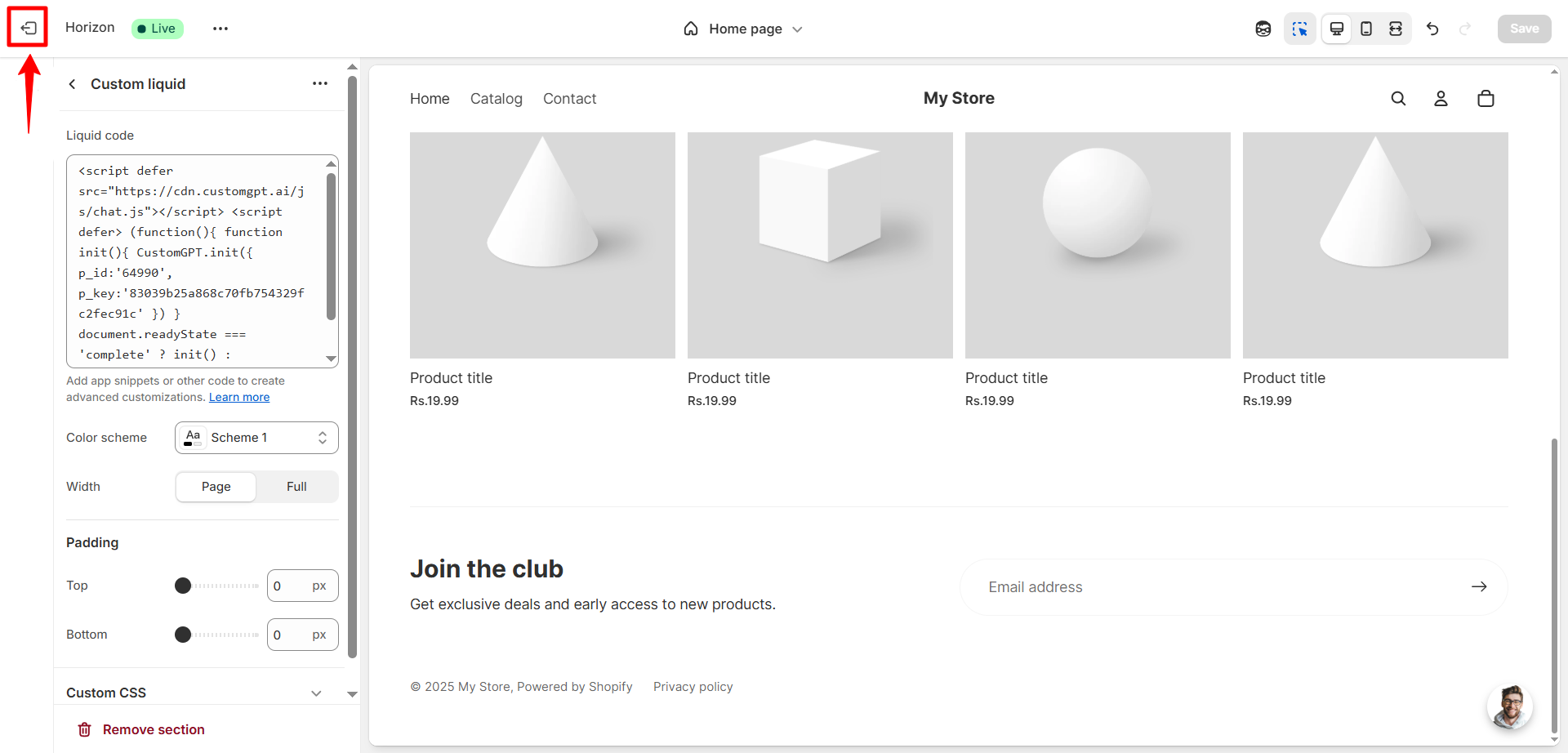Open the Home page template selector
This screenshot has height=753, width=1568.
coord(743,29)
